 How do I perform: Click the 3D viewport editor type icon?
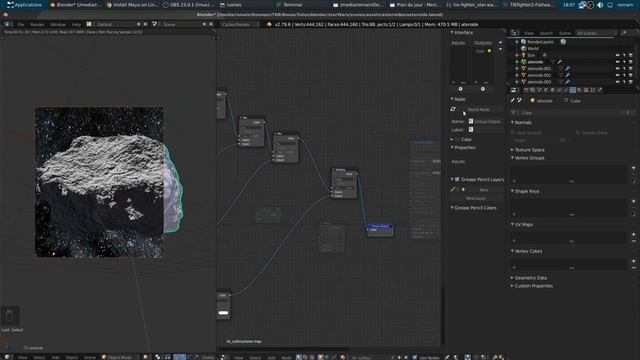click(x=7, y=357)
